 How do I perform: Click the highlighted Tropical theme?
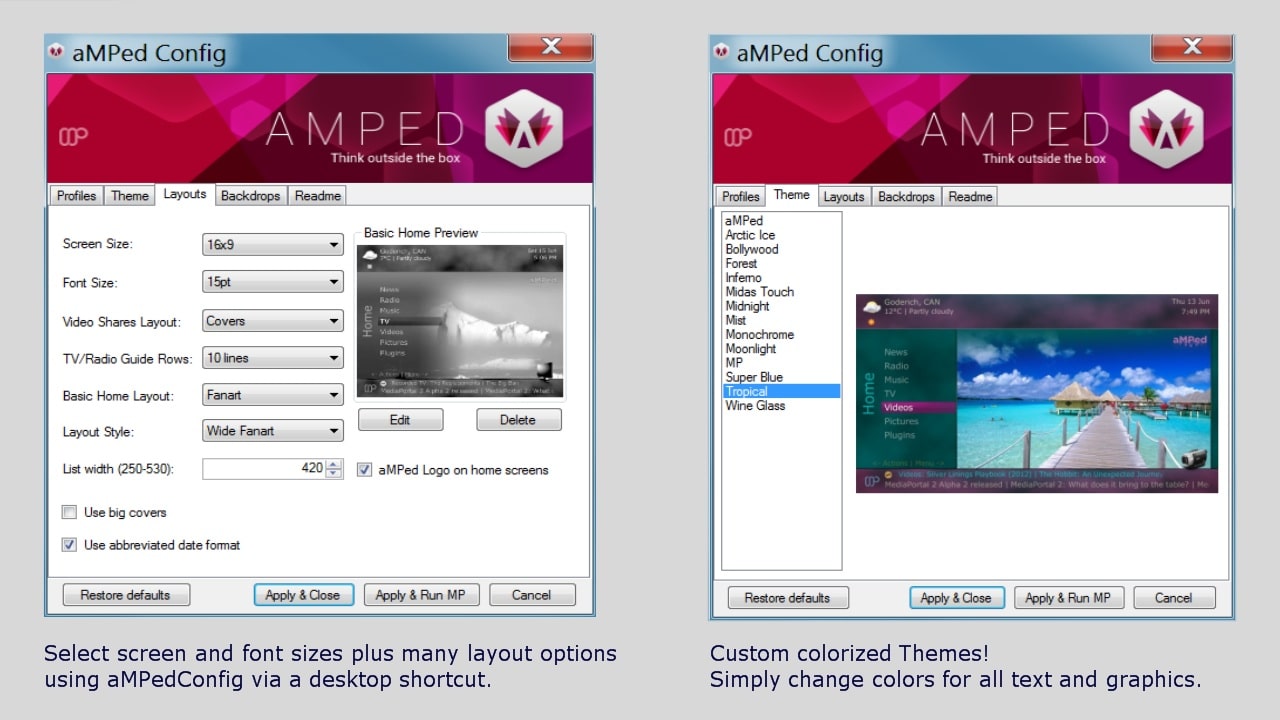pos(782,391)
